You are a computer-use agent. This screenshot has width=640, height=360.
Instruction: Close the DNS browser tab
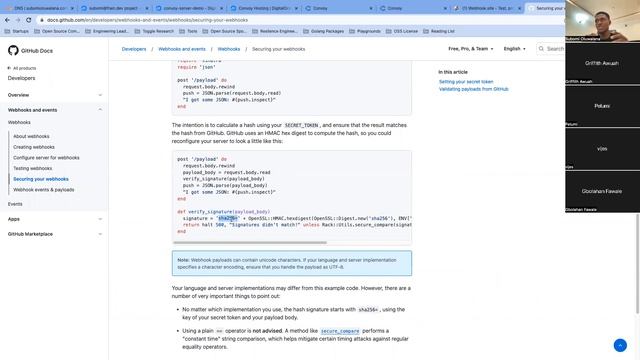tap(72, 8)
